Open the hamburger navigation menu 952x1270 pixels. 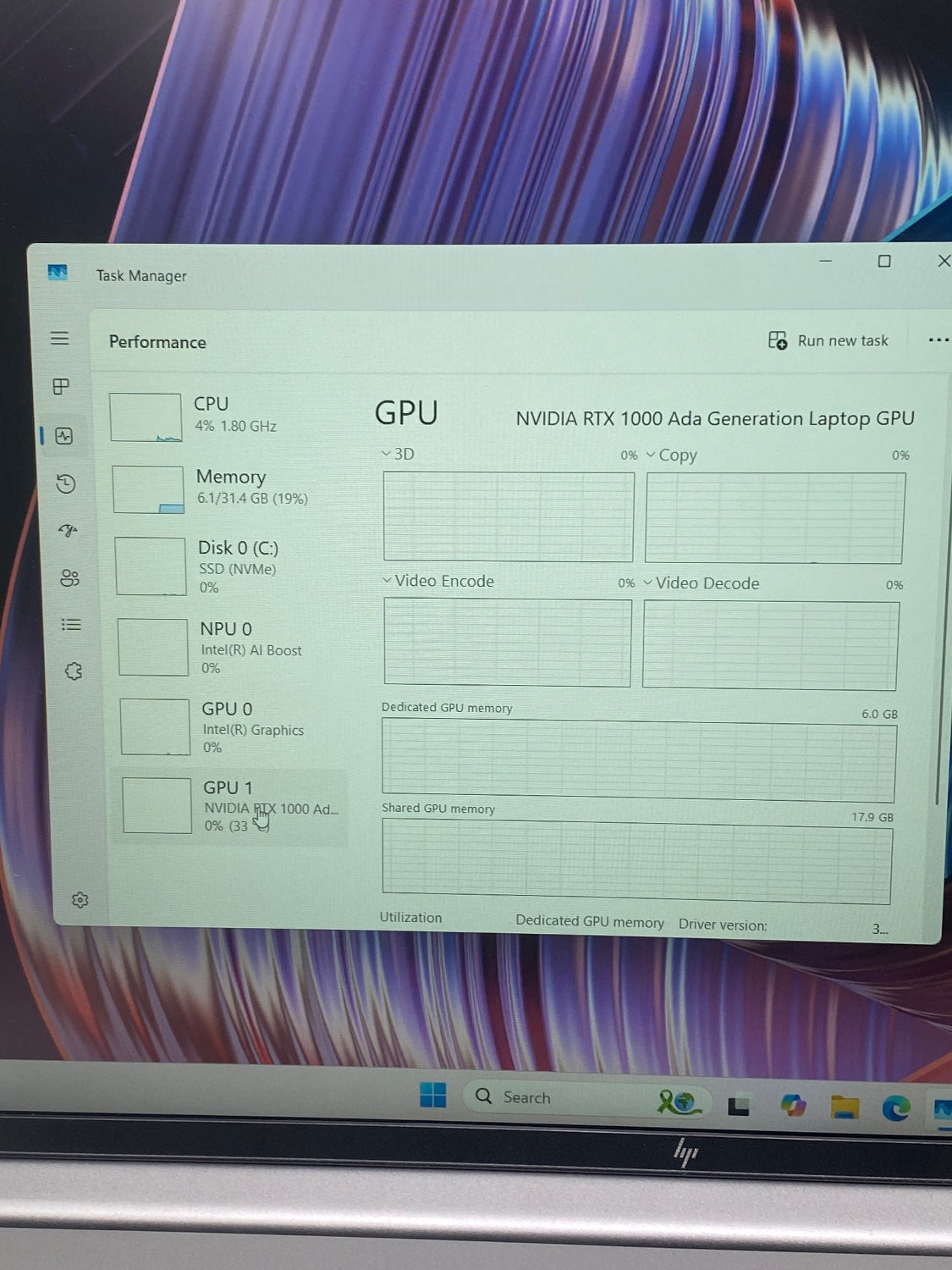pyautogui.click(x=59, y=339)
